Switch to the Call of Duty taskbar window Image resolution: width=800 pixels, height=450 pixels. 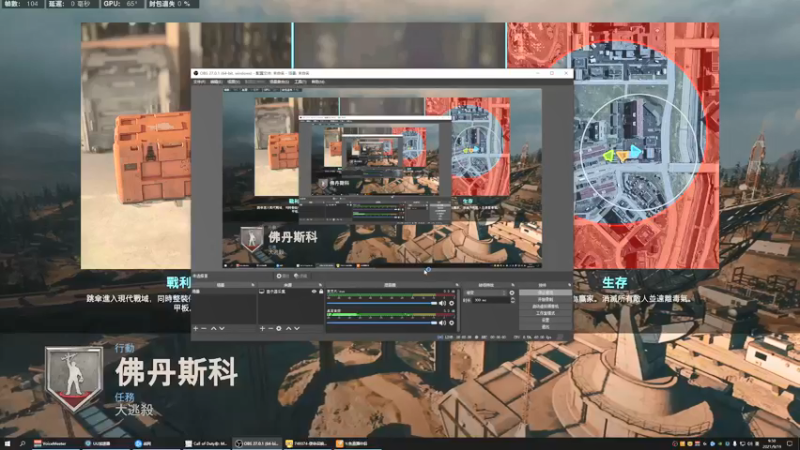click(207, 444)
